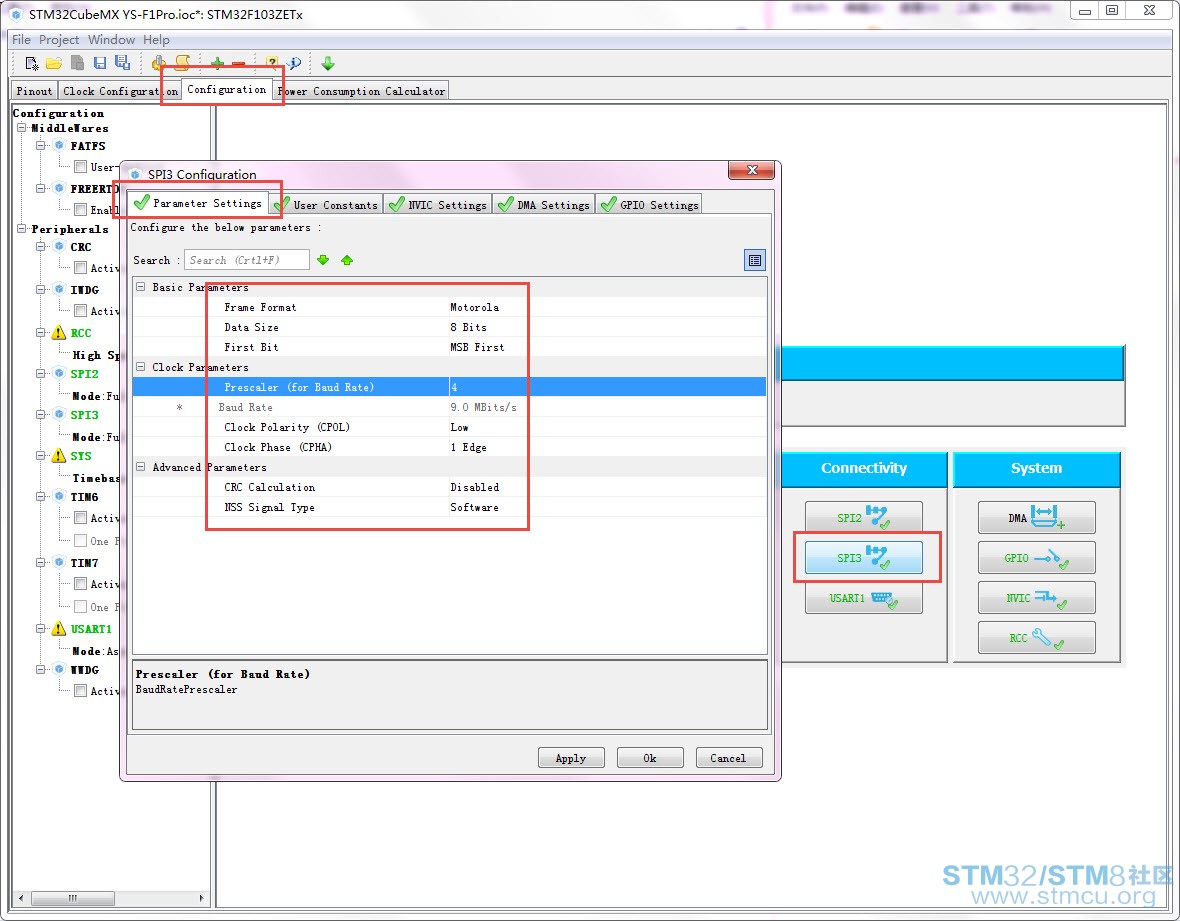Open the Project menu
Screen dimensions: 1180x921
pyautogui.click(x=59, y=39)
